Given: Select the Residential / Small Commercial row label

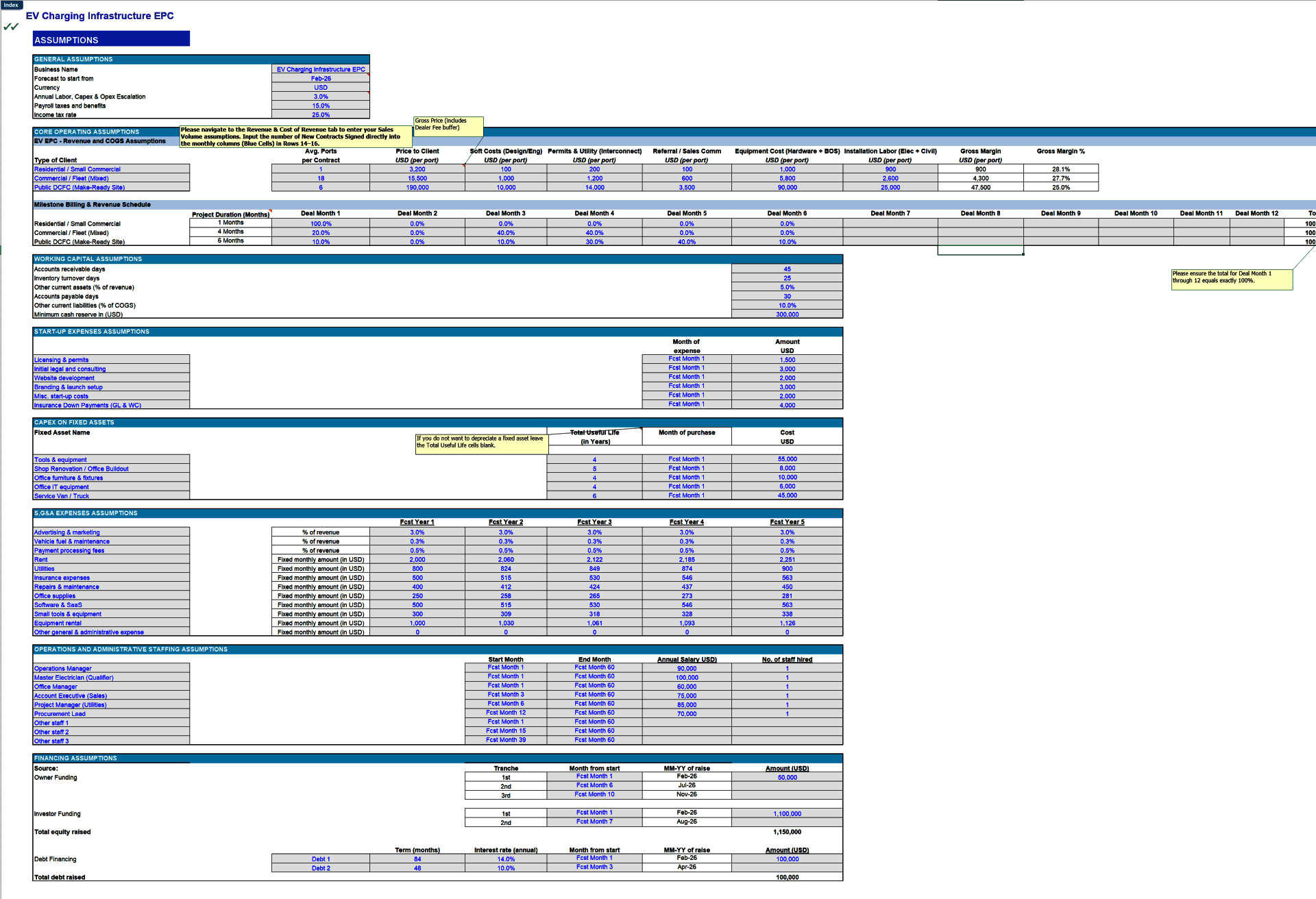Looking at the screenshot, I should tap(77, 169).
